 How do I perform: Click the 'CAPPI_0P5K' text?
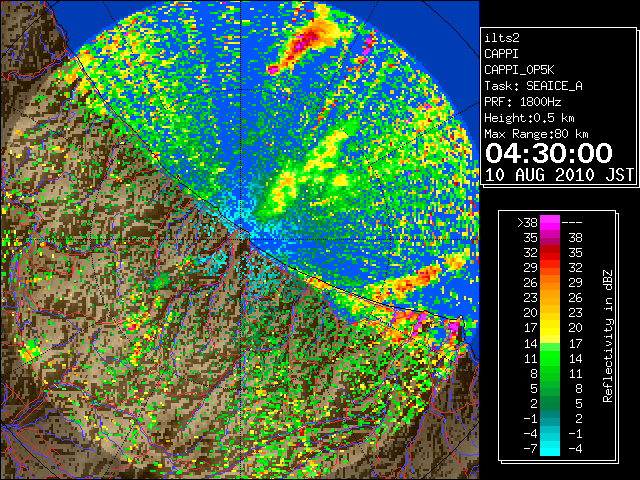[519, 70]
